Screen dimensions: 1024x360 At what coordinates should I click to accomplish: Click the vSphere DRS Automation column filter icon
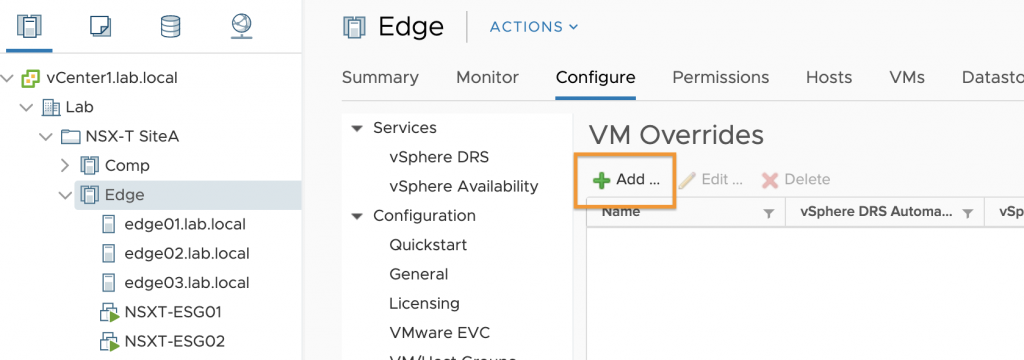click(968, 213)
